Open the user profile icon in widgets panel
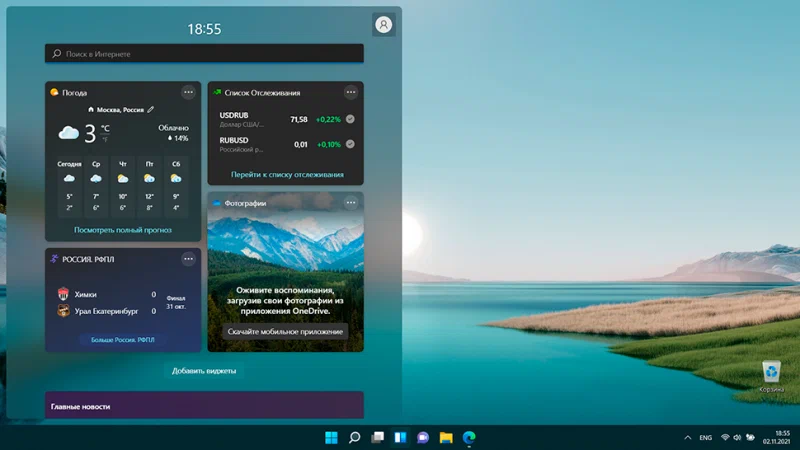This screenshot has height=450, width=800. (383, 25)
